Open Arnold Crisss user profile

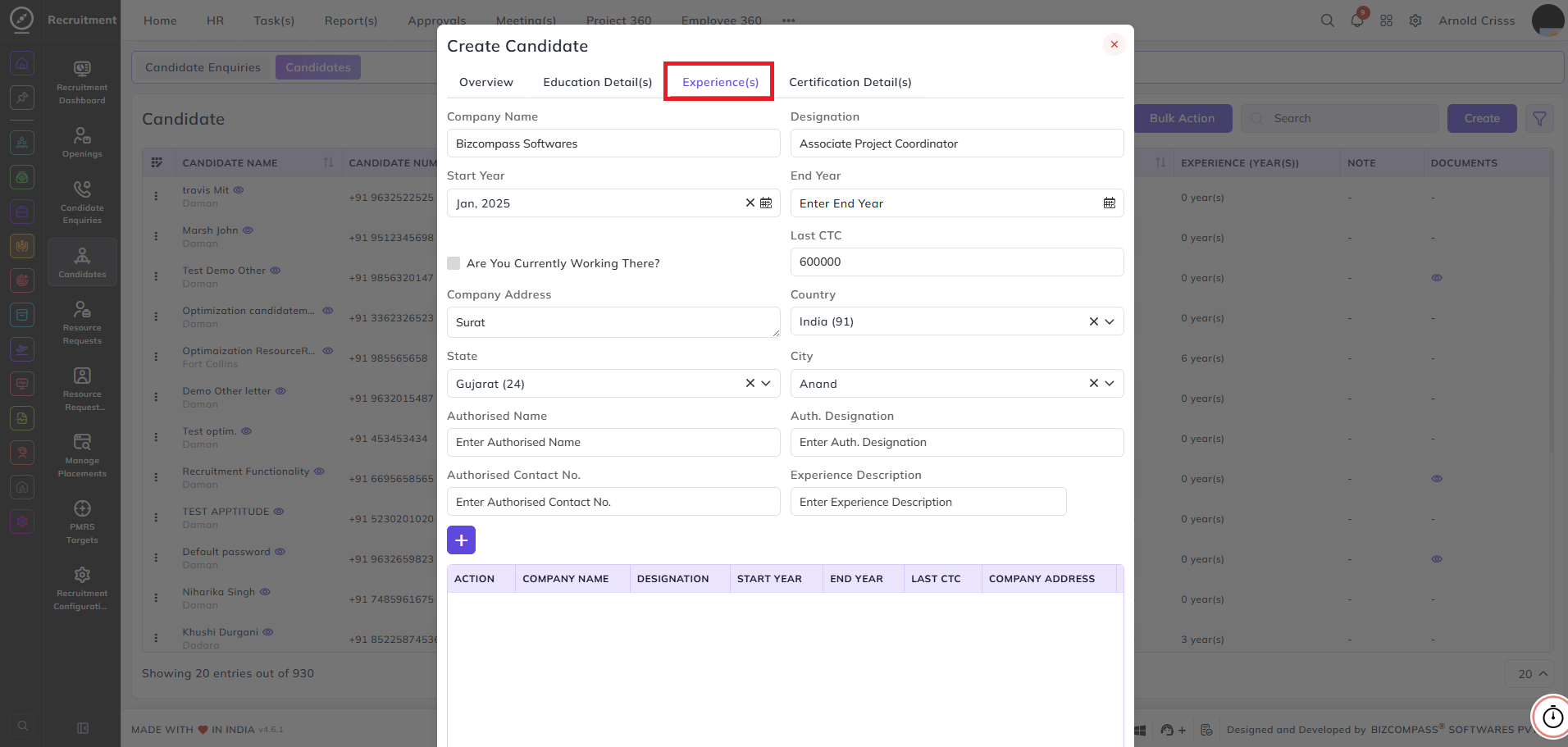(x=1477, y=20)
